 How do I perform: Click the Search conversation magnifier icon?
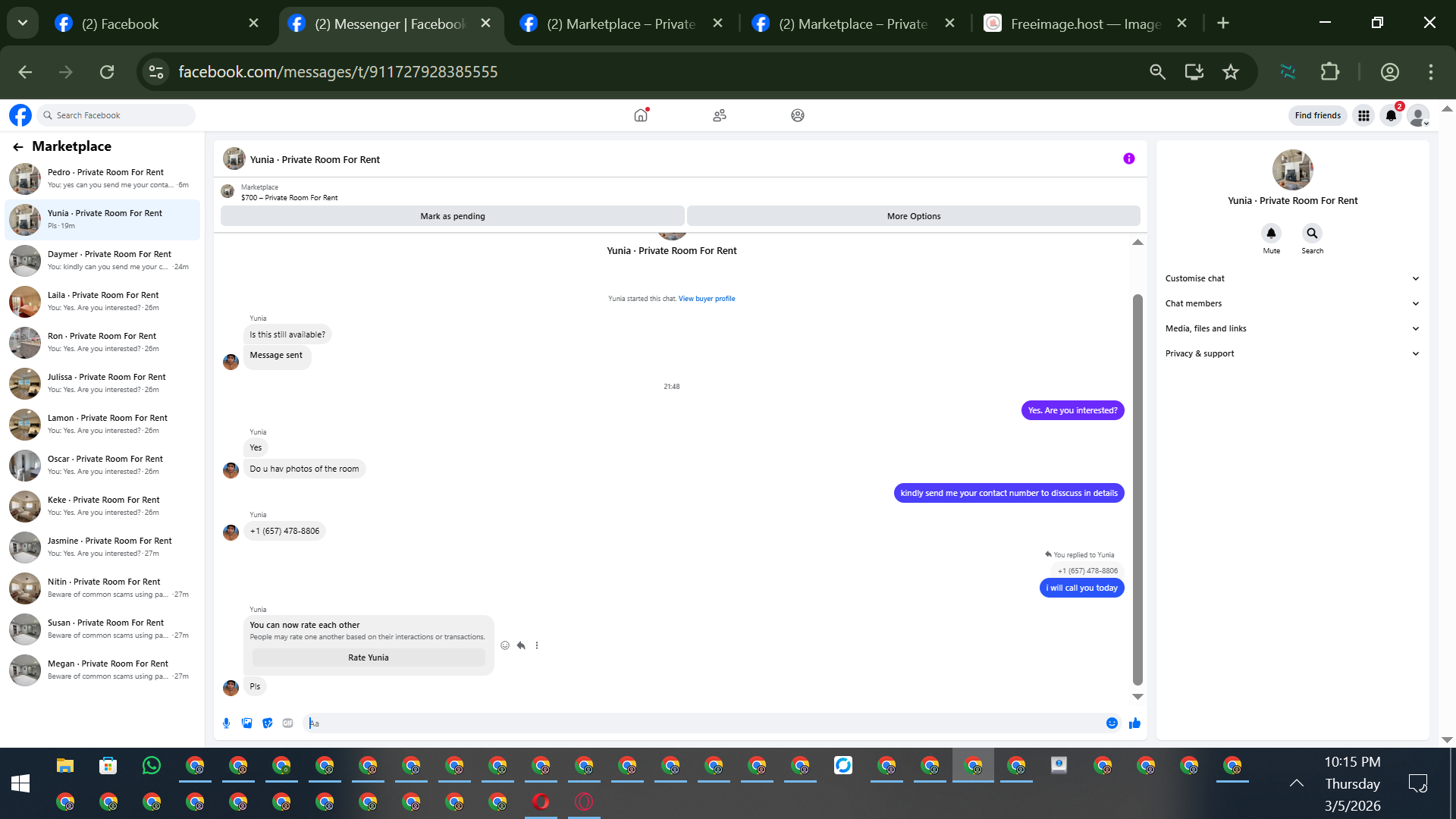tap(1312, 234)
